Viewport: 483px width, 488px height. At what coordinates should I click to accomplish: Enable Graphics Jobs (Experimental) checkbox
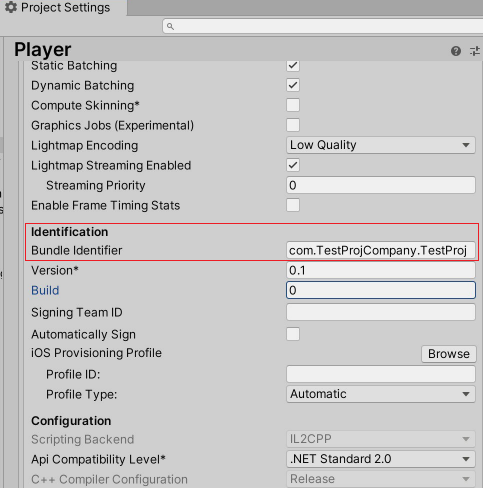[x=293, y=125]
